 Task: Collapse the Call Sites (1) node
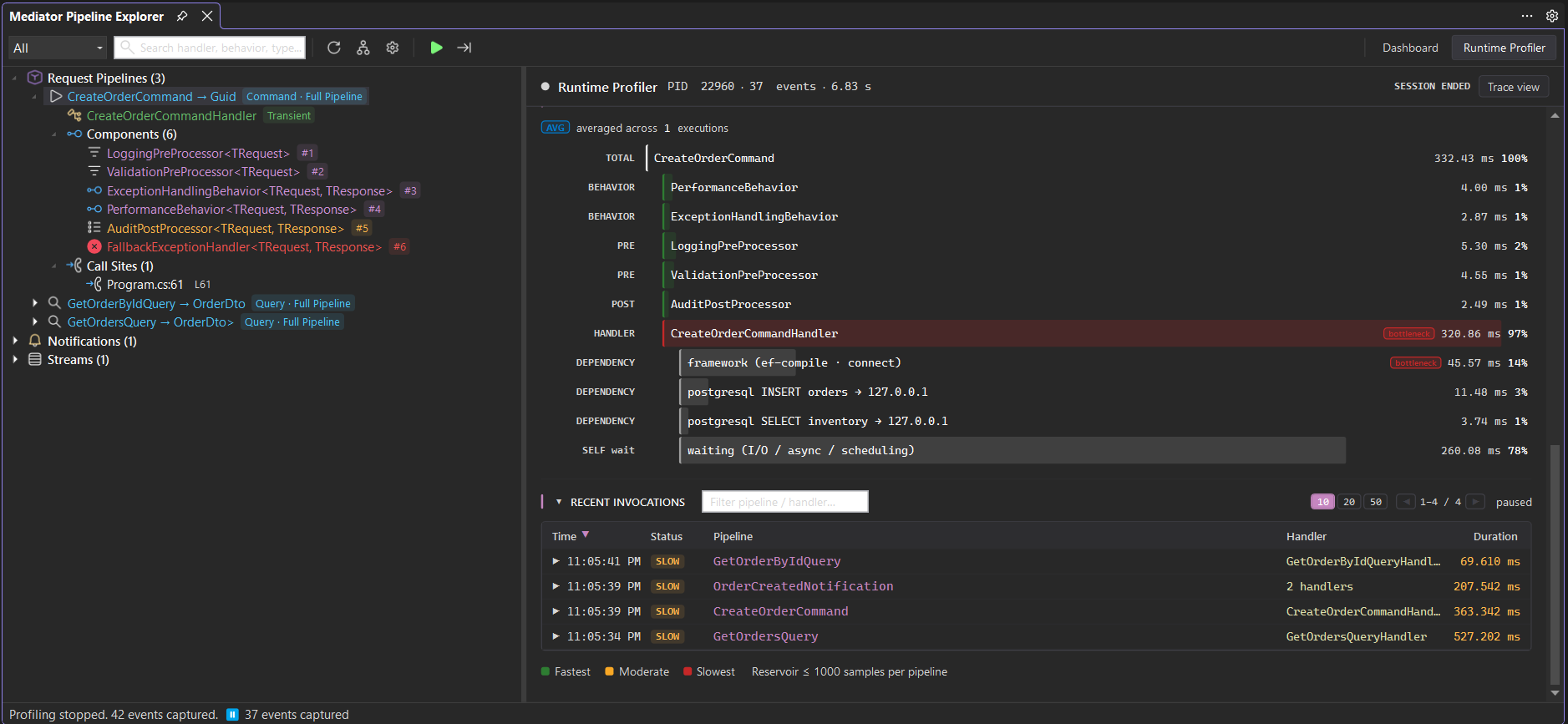coord(54,266)
